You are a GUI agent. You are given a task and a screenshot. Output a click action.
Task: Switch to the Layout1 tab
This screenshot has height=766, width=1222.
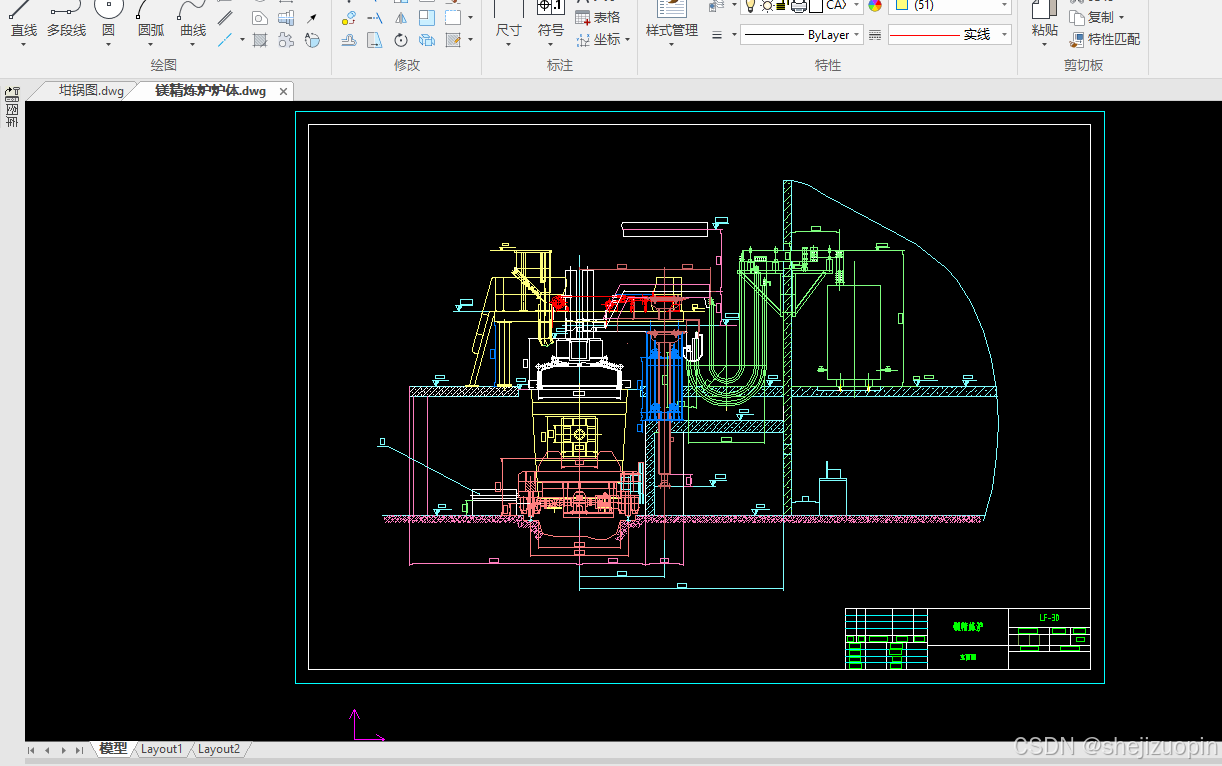pyautogui.click(x=161, y=749)
